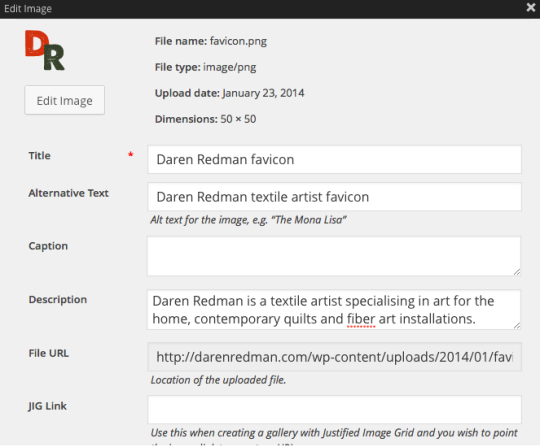Screen dimensions: 540x447
Task: Click the DR favicon thumbnail
Action: (45, 50)
